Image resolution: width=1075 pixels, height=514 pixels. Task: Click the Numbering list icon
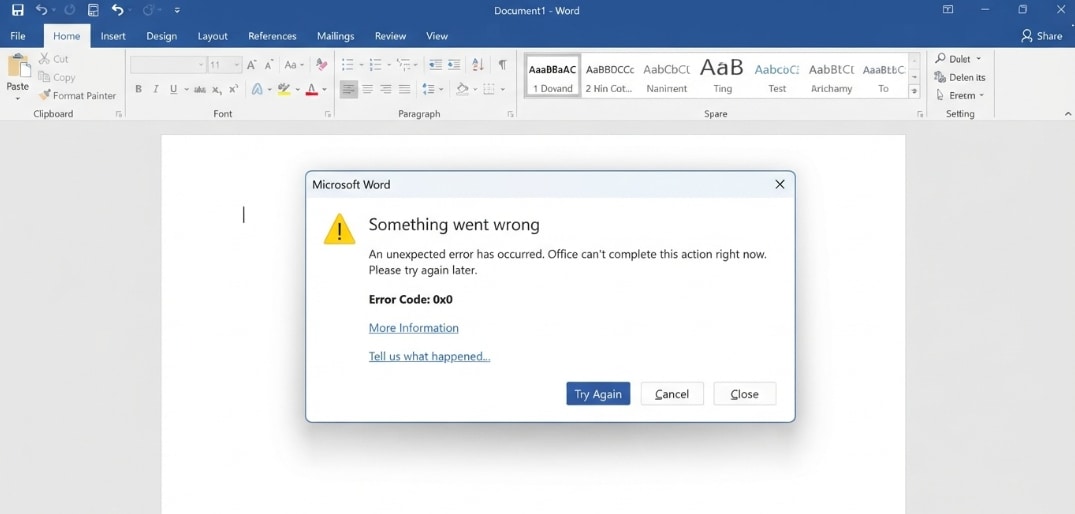pos(375,65)
